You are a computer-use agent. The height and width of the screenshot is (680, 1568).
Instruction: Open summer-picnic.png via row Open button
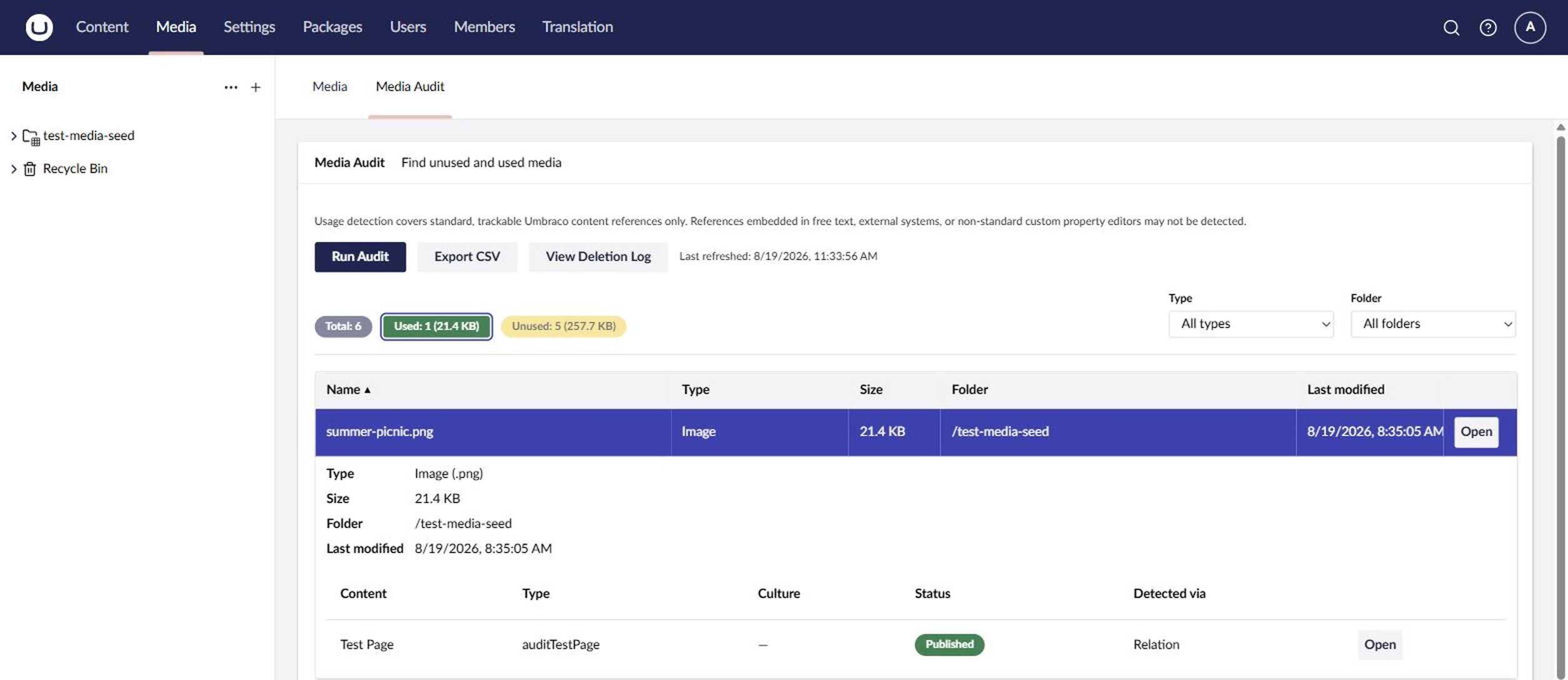tap(1475, 432)
